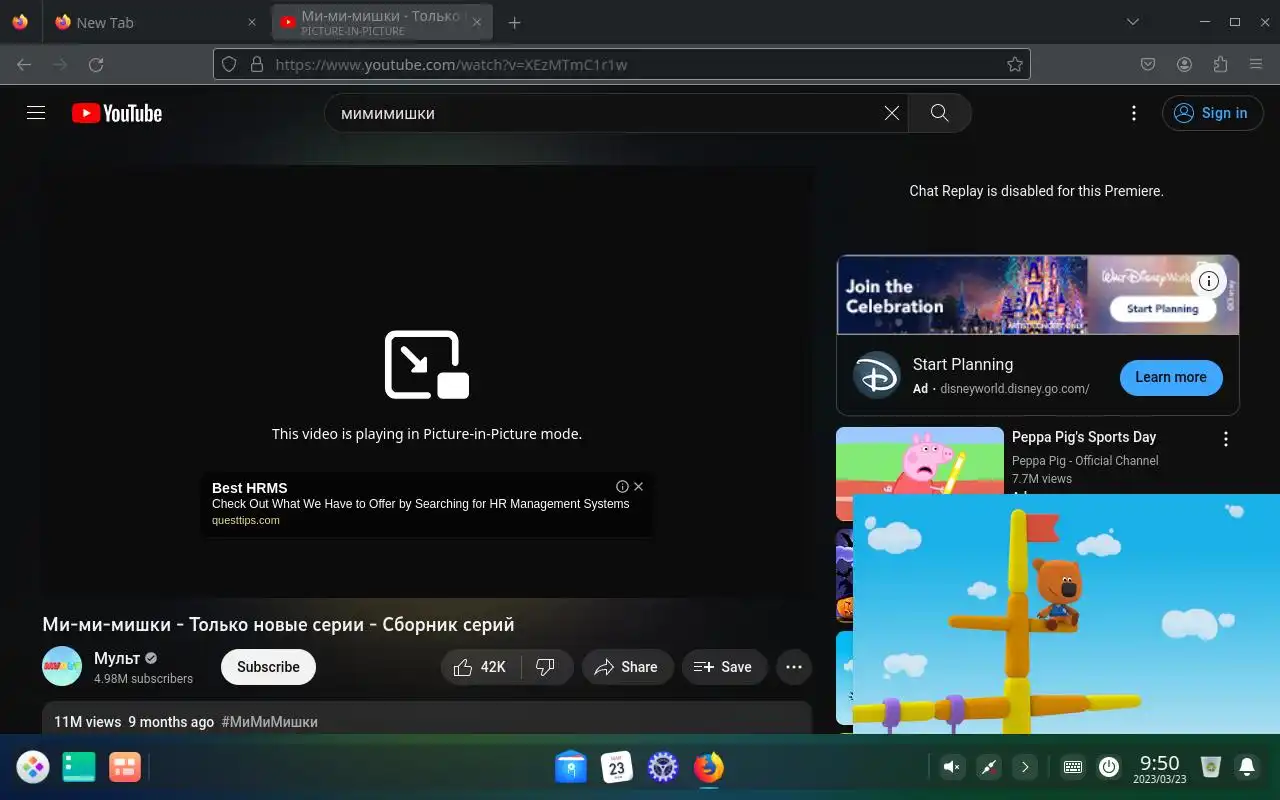Close the New Tab tab
The image size is (1280, 800).
[252, 22]
